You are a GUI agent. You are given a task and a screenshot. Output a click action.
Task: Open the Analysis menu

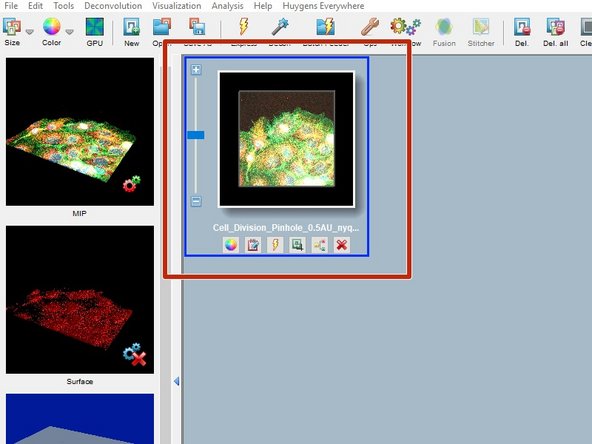tap(227, 6)
